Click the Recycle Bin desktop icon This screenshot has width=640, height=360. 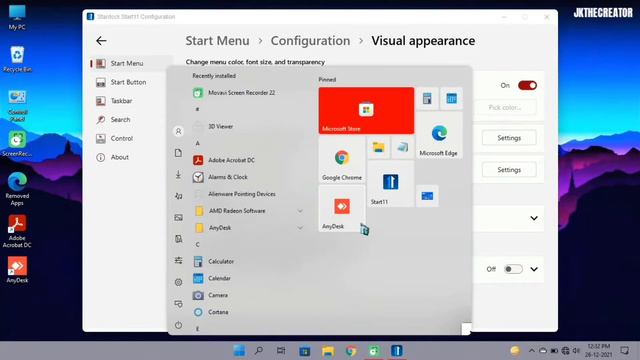[x=17, y=59]
